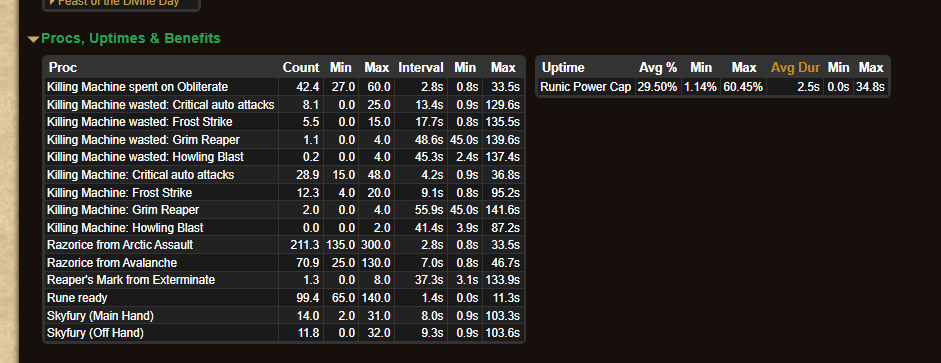Image resolution: width=941 pixels, height=363 pixels.
Task: Click the Procs, Uptimes & Benefits heading
Action: (130, 38)
